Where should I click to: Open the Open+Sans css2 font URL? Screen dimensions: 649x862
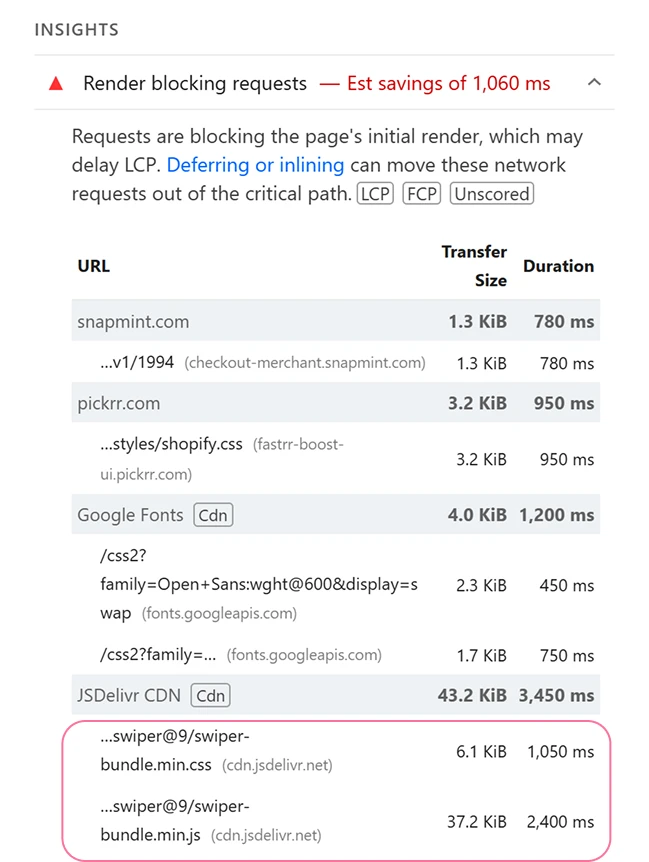258,584
